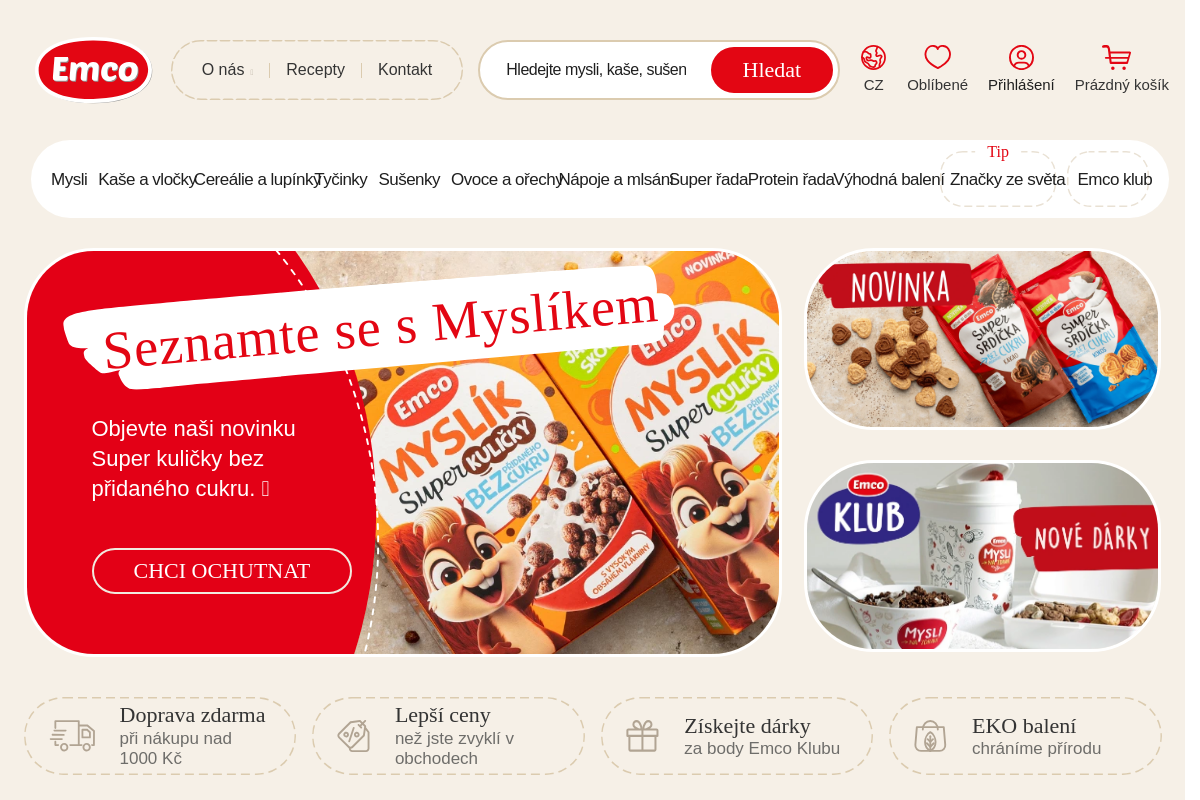Click the CHCI OCHUTNAT button

point(222,571)
